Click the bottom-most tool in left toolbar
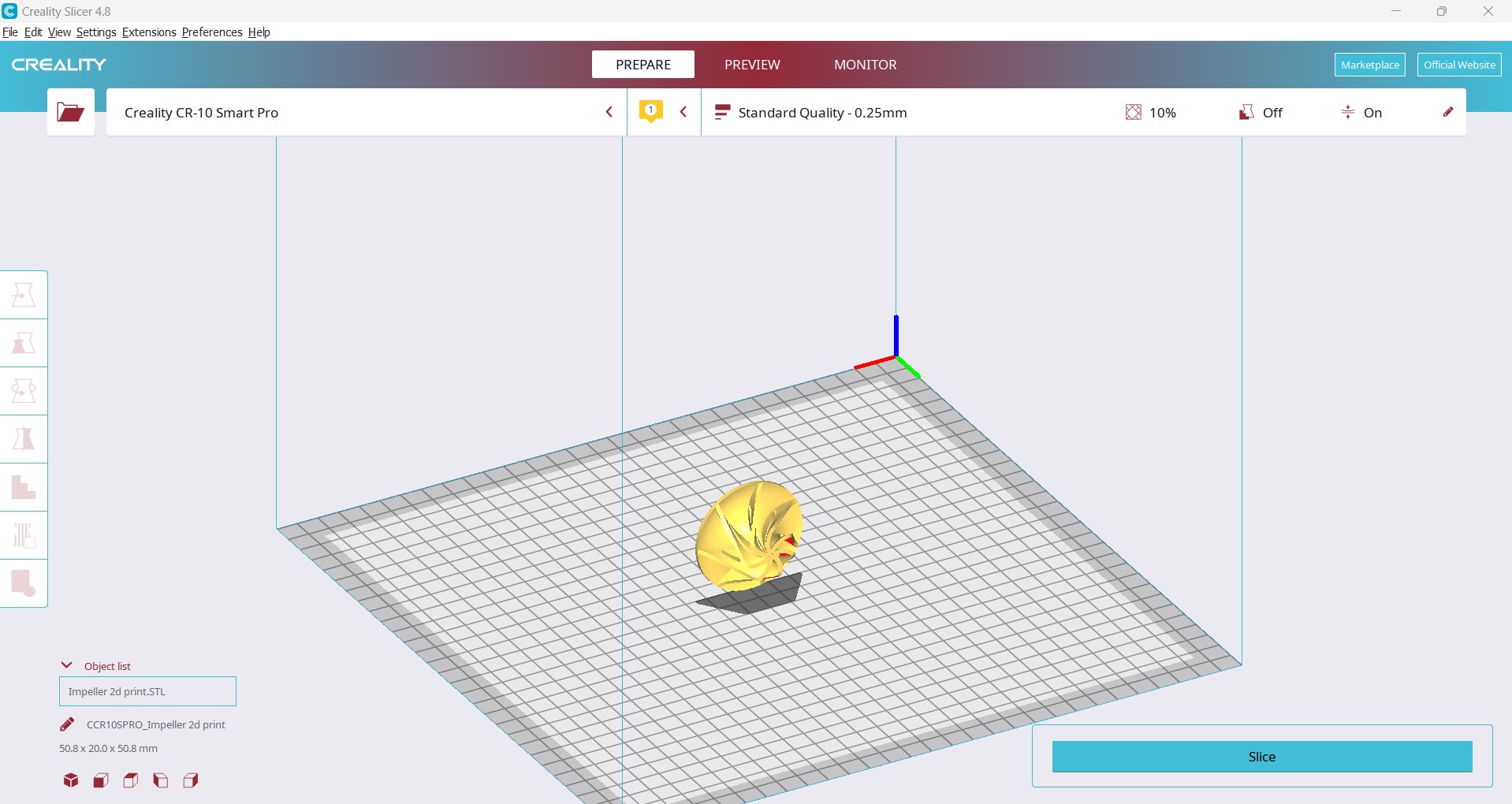 [x=24, y=583]
